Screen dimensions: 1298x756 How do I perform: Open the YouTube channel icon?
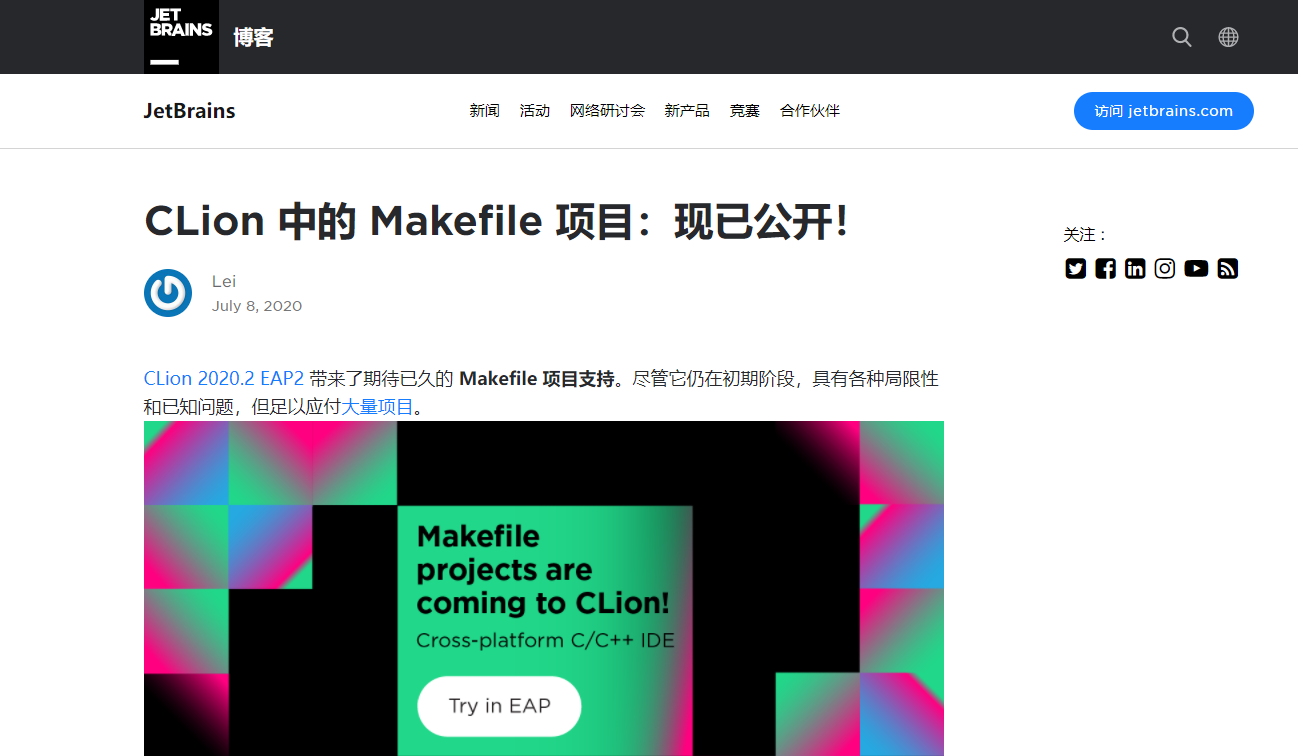click(1196, 268)
